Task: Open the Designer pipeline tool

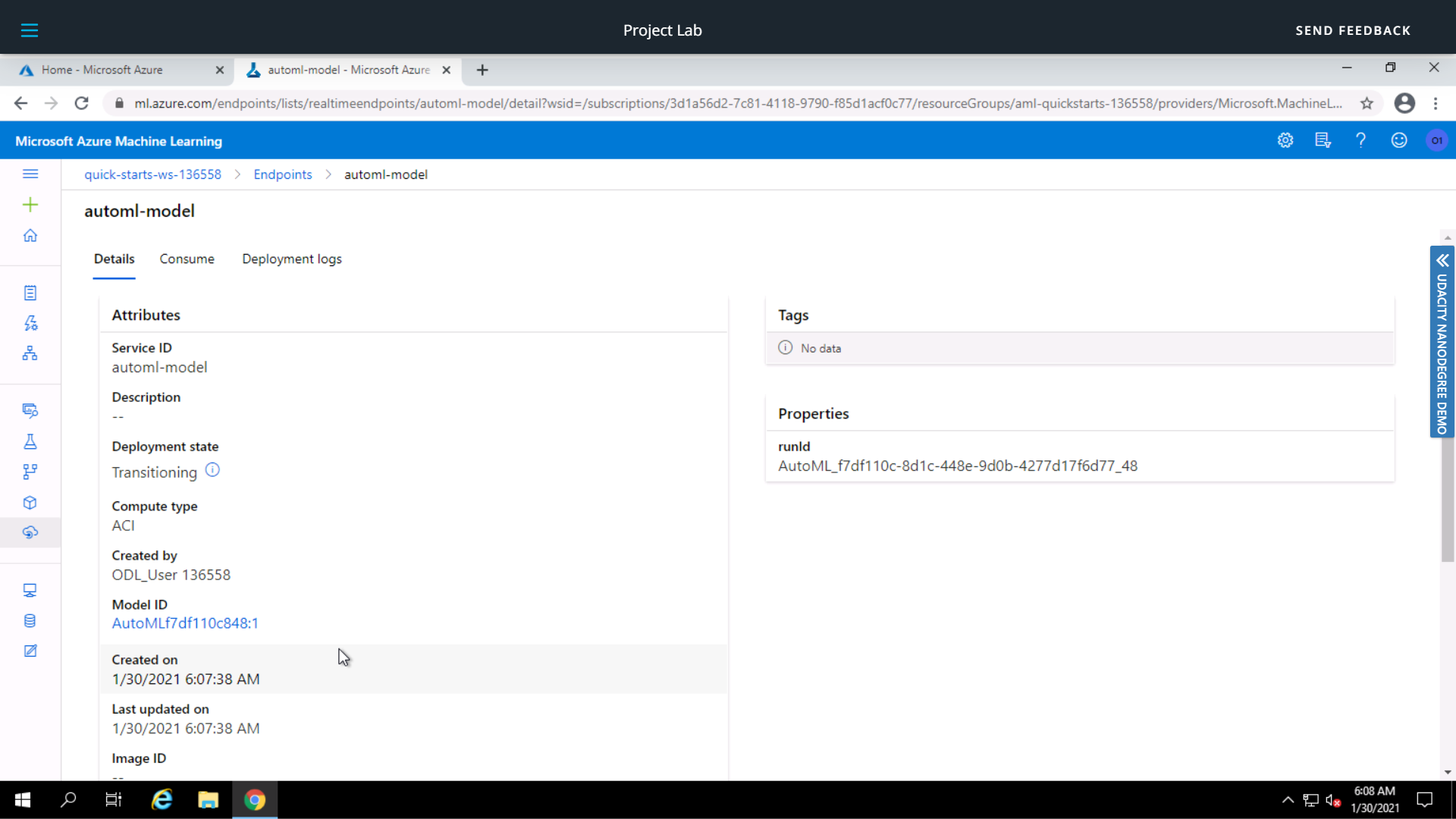Action: [x=30, y=353]
